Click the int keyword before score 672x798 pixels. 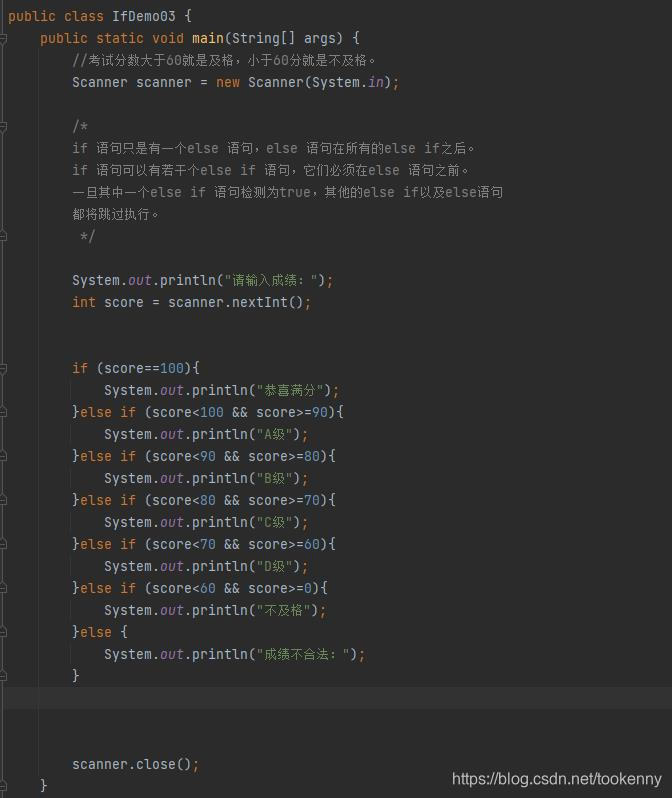pos(84,302)
